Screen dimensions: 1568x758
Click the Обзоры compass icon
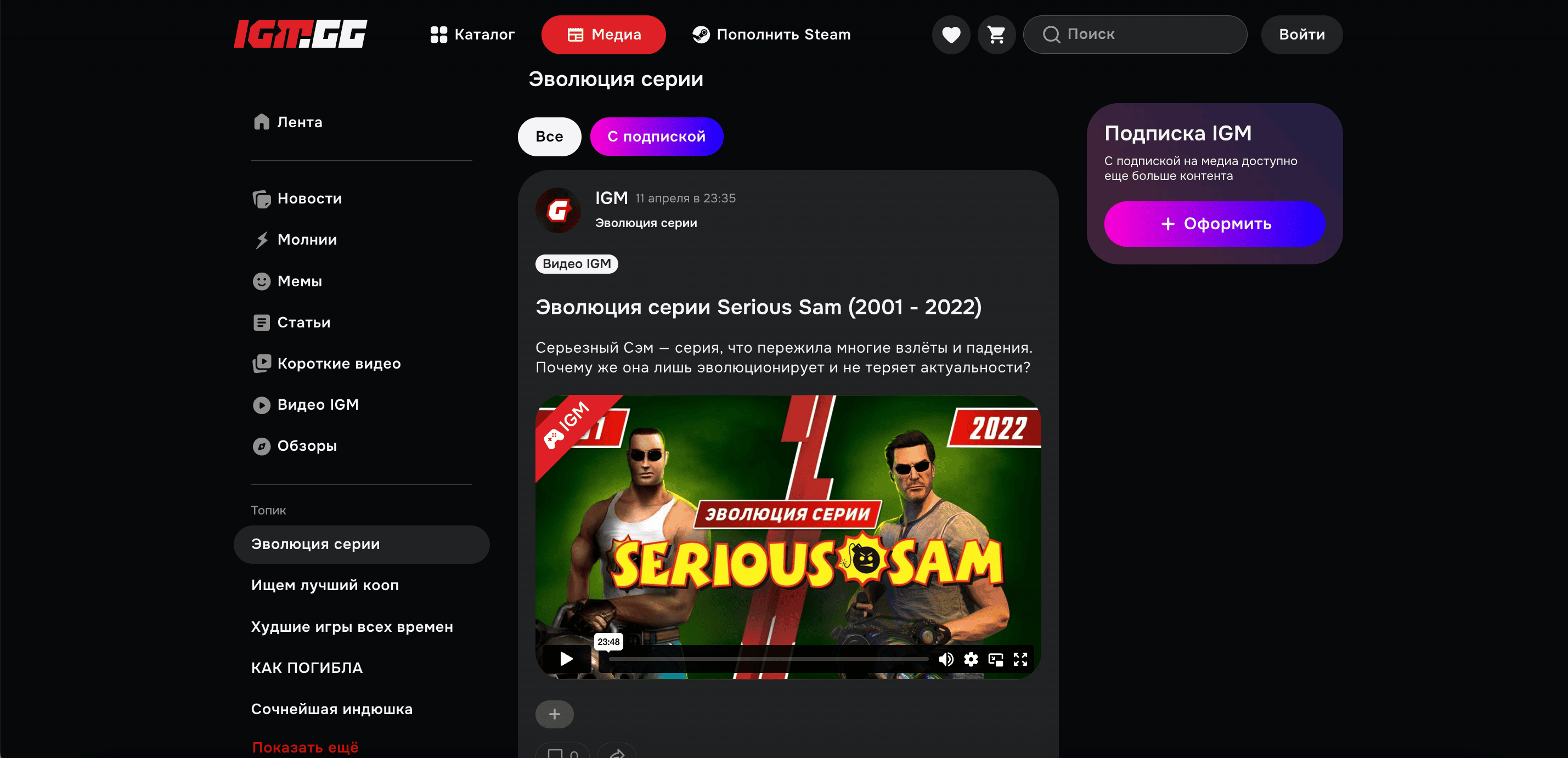[262, 446]
